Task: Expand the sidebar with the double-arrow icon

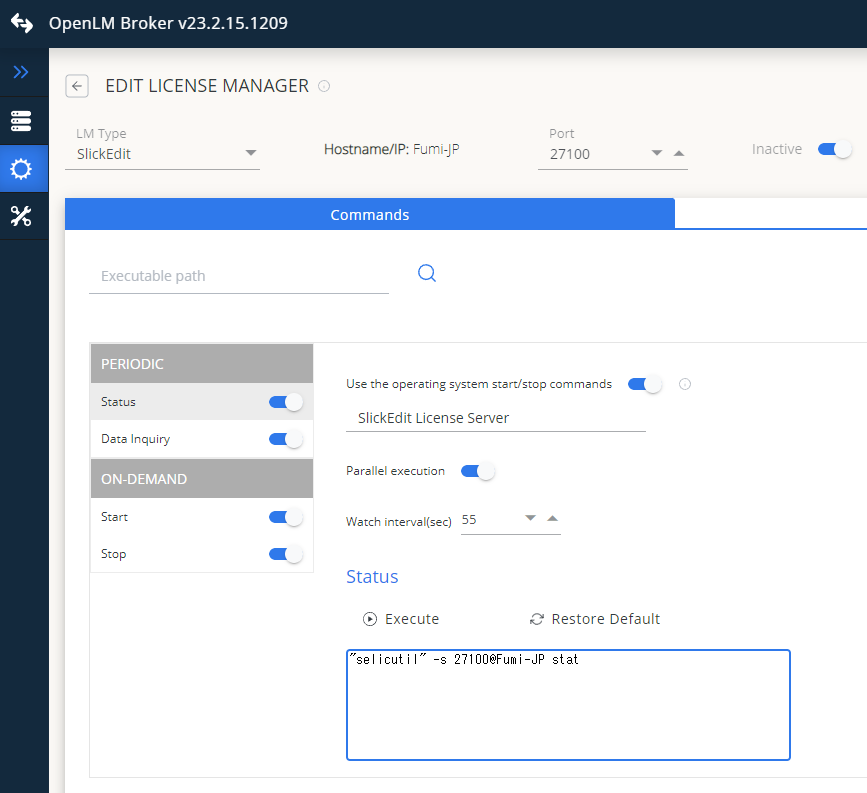Action: point(22,71)
